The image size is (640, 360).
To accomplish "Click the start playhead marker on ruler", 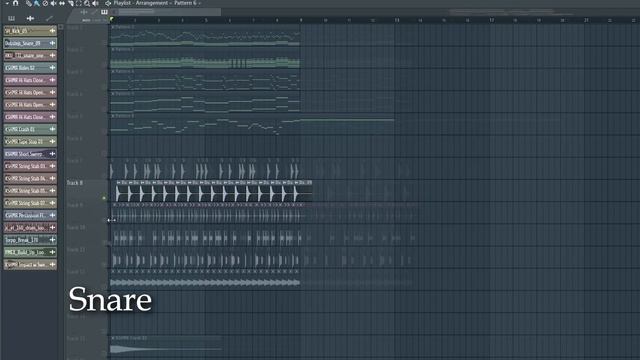I will point(111,19).
